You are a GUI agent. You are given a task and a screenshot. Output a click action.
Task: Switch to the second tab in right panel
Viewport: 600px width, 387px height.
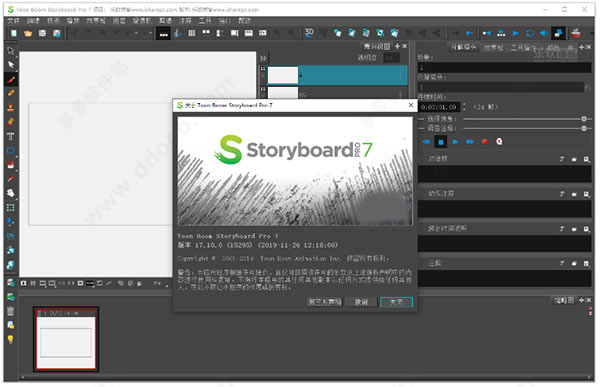tap(493, 47)
